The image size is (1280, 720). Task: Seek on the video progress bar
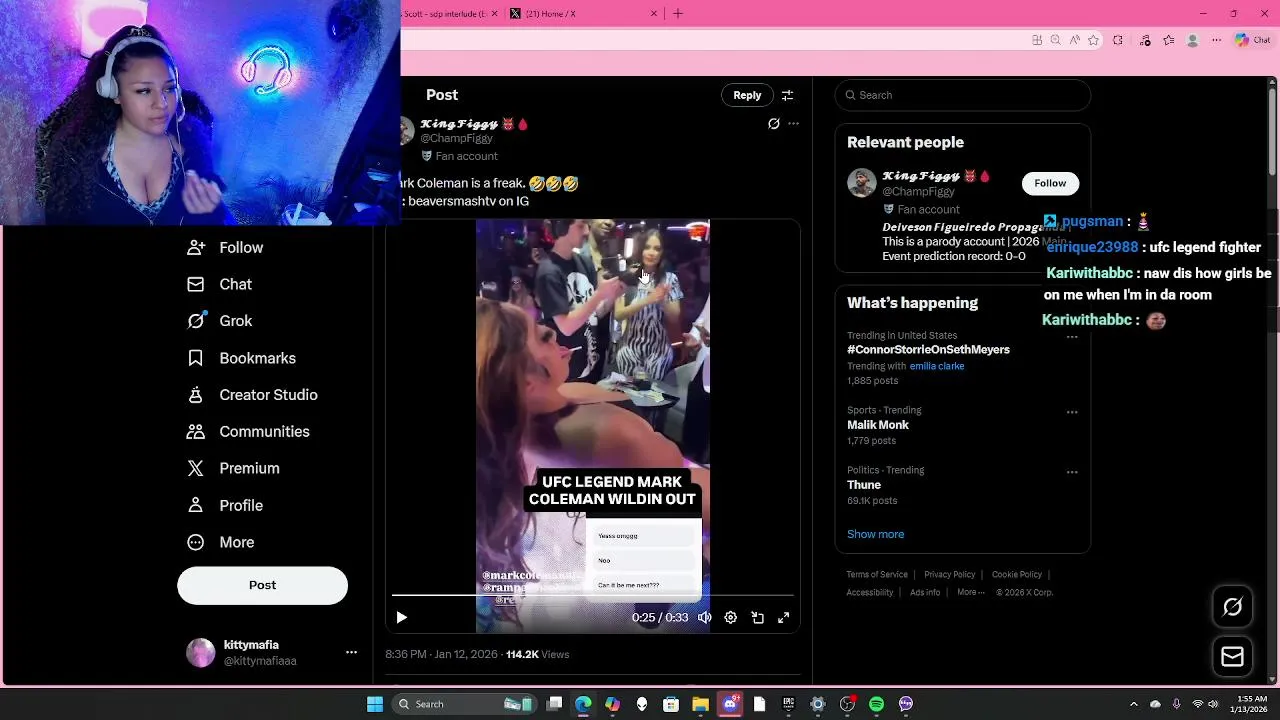[x=592, y=595]
